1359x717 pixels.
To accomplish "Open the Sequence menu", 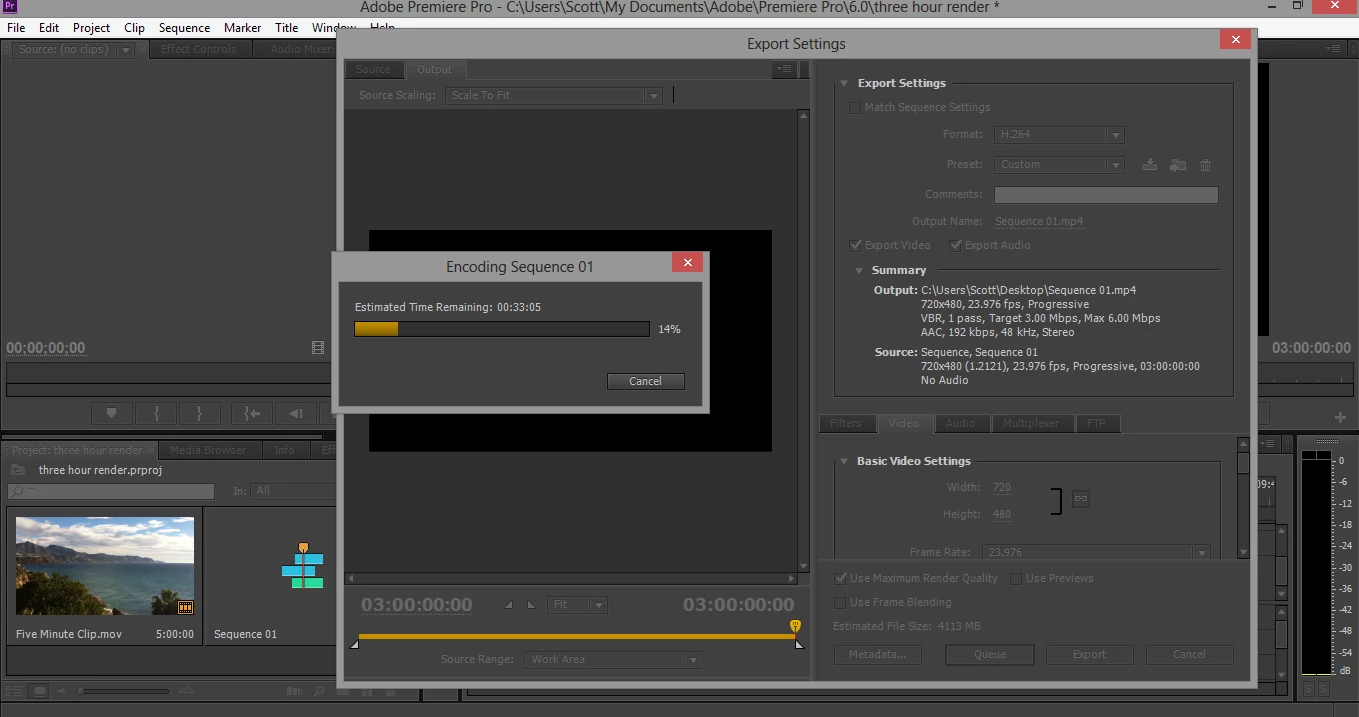I will click(x=184, y=28).
